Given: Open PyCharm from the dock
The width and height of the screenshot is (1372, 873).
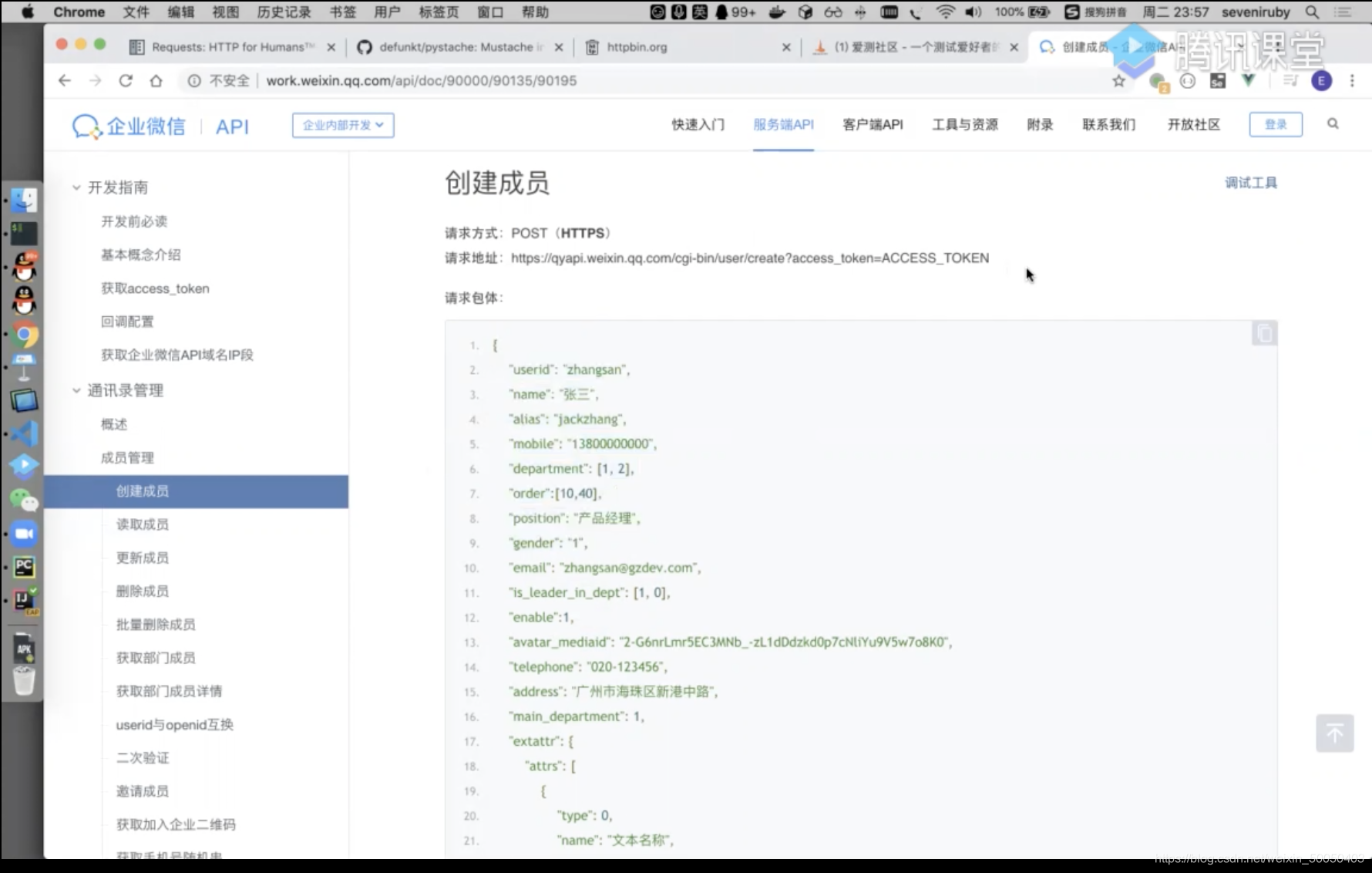Looking at the screenshot, I should [24, 567].
